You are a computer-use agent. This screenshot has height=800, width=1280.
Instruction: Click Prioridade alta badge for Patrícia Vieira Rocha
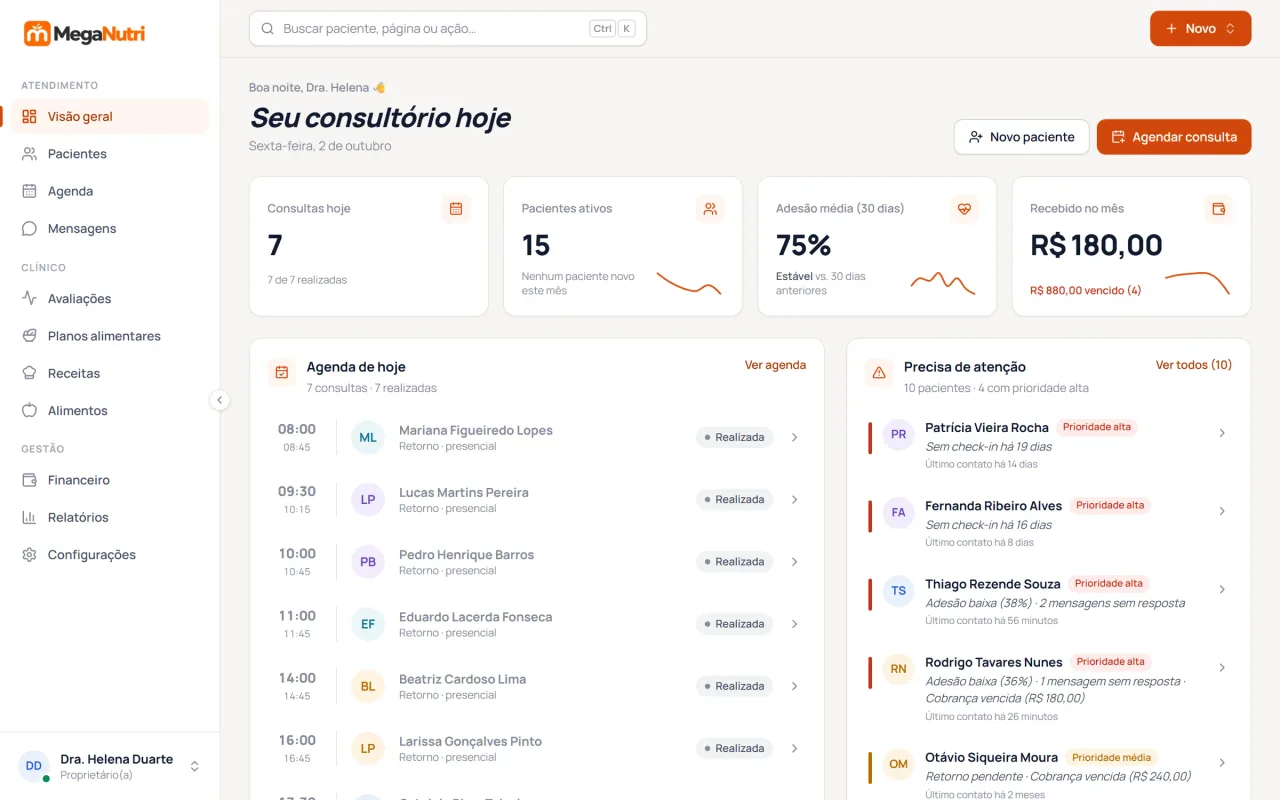[1097, 427]
